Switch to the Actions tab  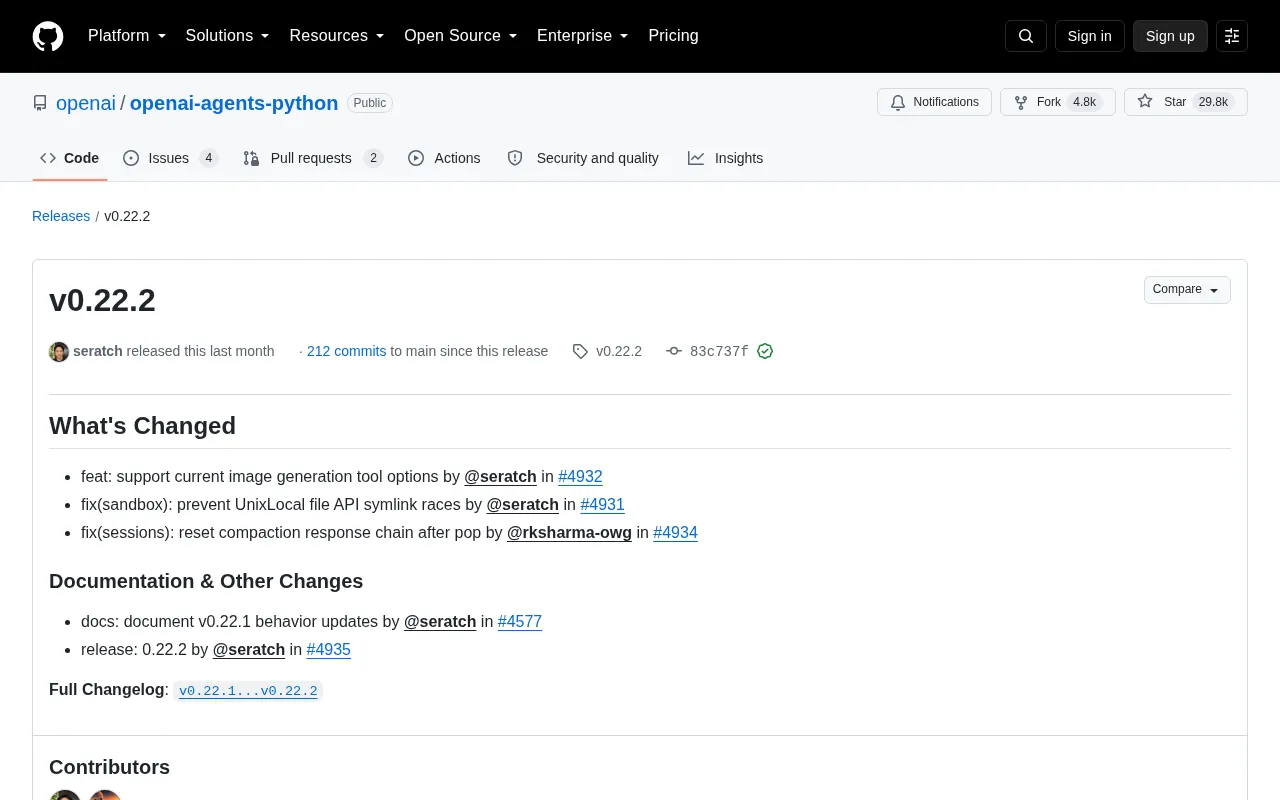(x=445, y=158)
